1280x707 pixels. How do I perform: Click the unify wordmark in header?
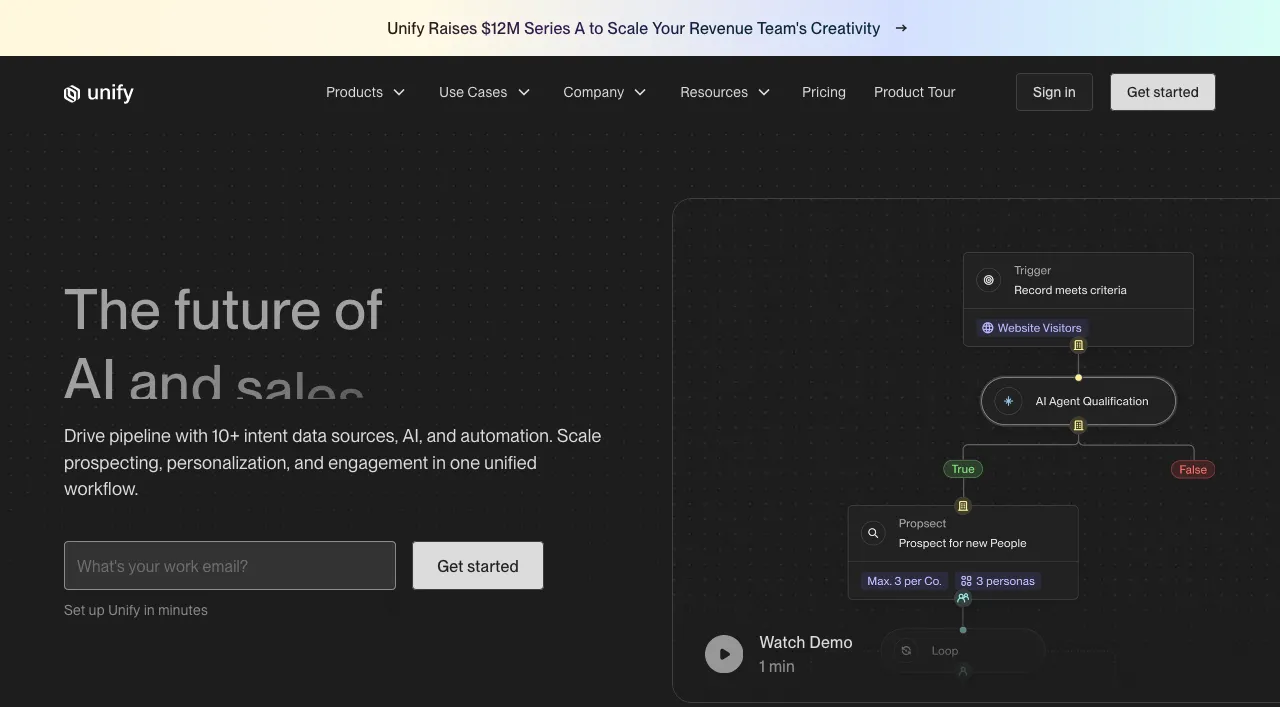[110, 93]
